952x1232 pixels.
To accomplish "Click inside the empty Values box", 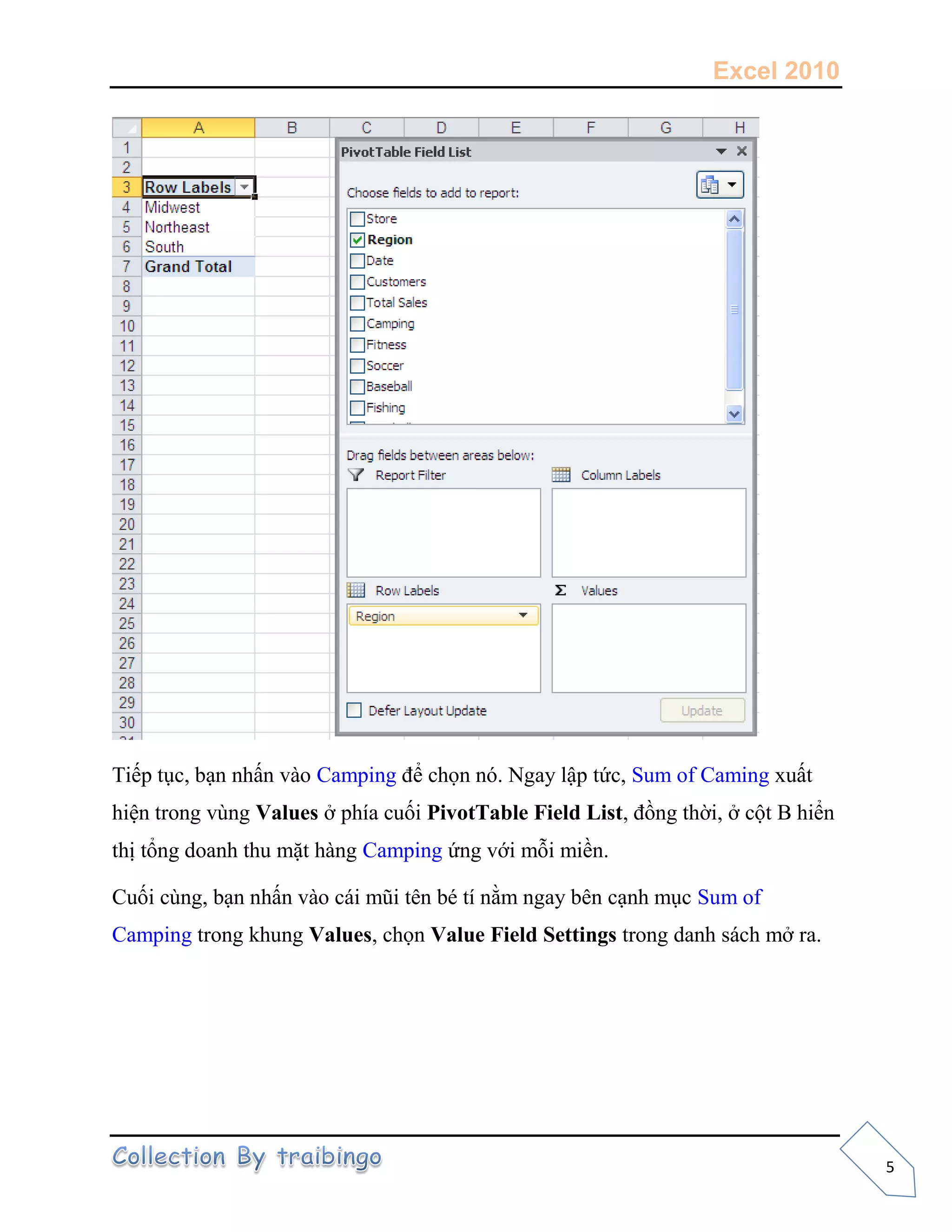I will click(648, 648).
